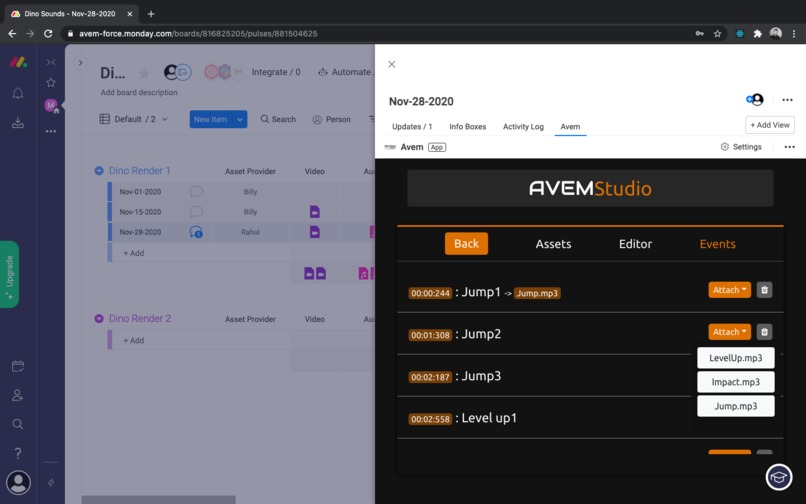Image resolution: width=806 pixels, height=504 pixels.
Task: Open Avem app three-dots menu
Action: [x=789, y=147]
